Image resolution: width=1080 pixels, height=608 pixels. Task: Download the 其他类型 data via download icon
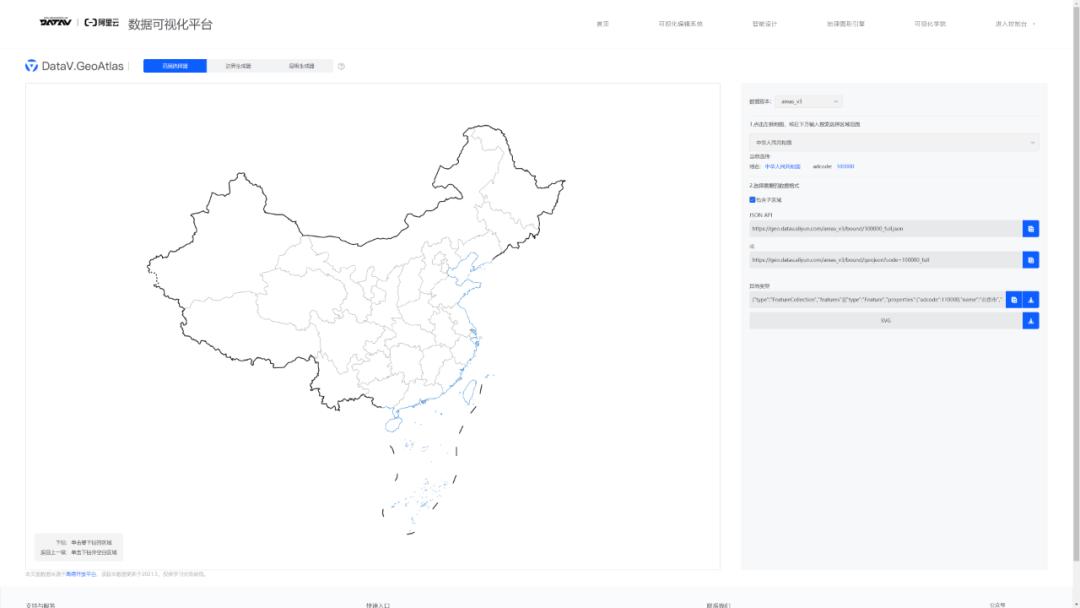pos(1030,299)
